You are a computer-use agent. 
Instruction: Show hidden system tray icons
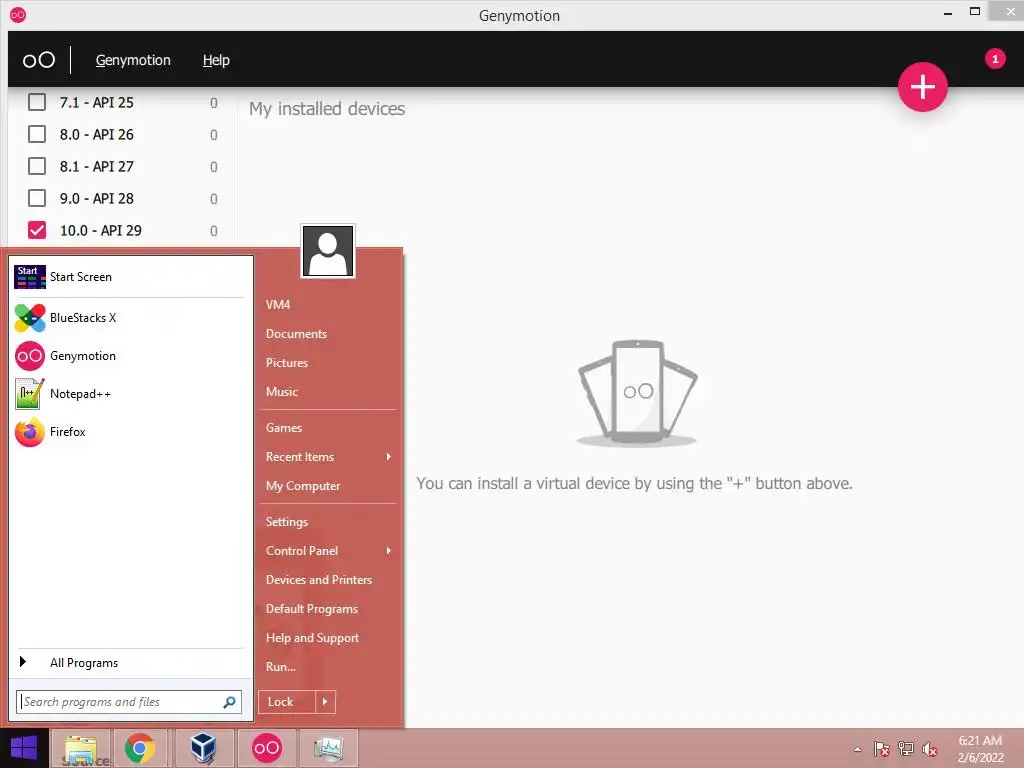click(857, 749)
